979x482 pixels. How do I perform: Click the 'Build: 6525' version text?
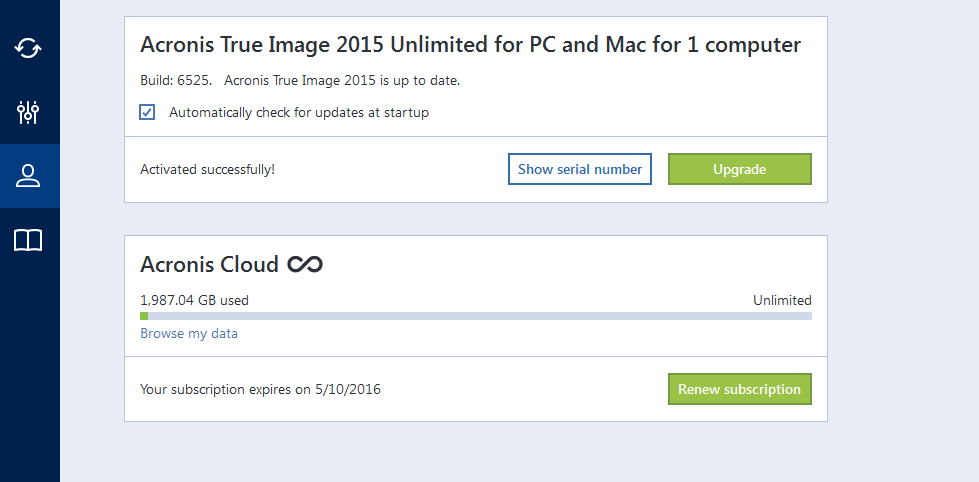coord(176,81)
